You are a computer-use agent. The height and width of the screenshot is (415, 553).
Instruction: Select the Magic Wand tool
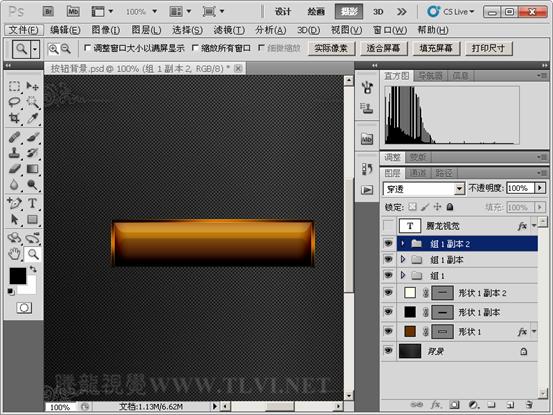pyautogui.click(x=32, y=102)
